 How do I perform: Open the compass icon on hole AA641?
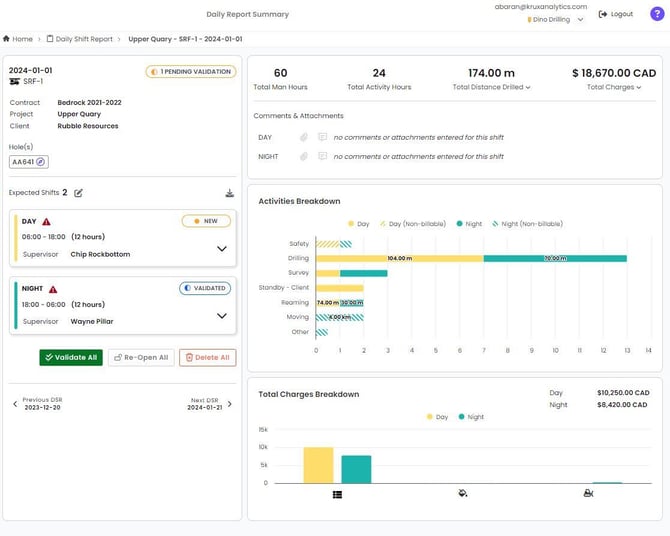pyautogui.click(x=41, y=162)
